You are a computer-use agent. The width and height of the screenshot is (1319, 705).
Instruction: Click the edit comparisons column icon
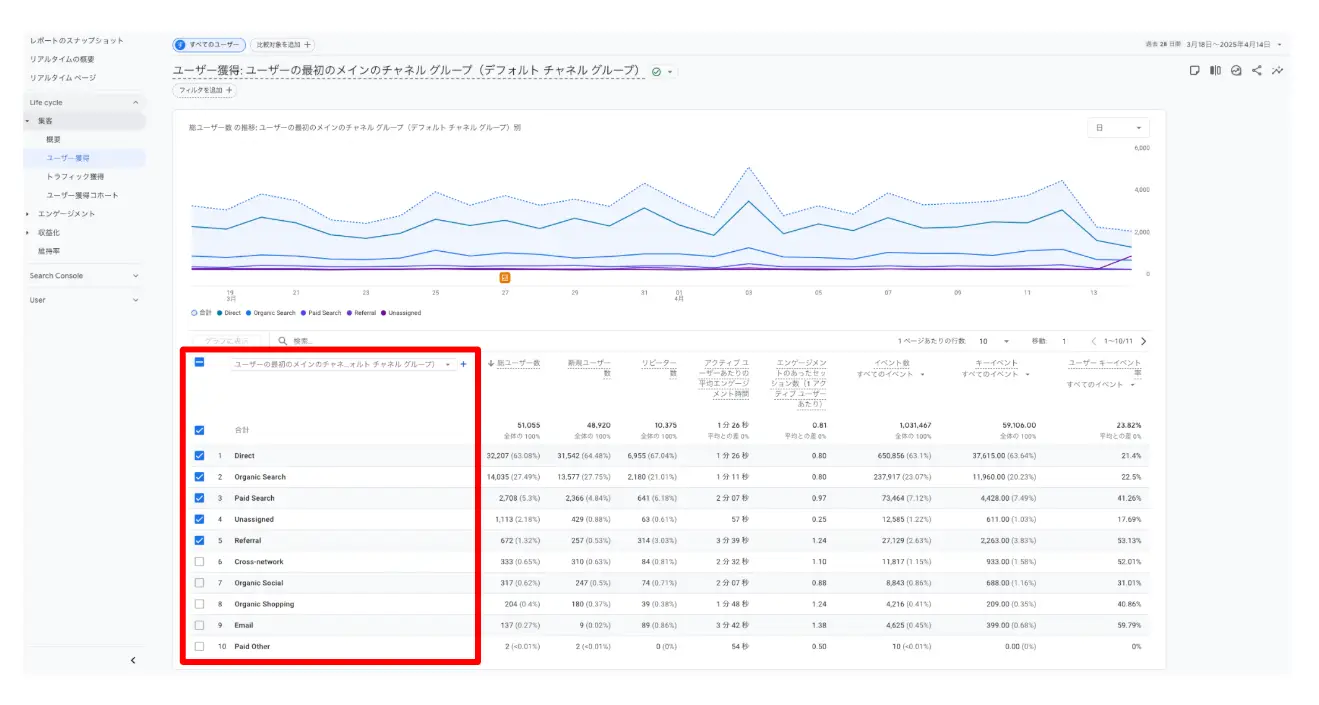click(x=1215, y=71)
